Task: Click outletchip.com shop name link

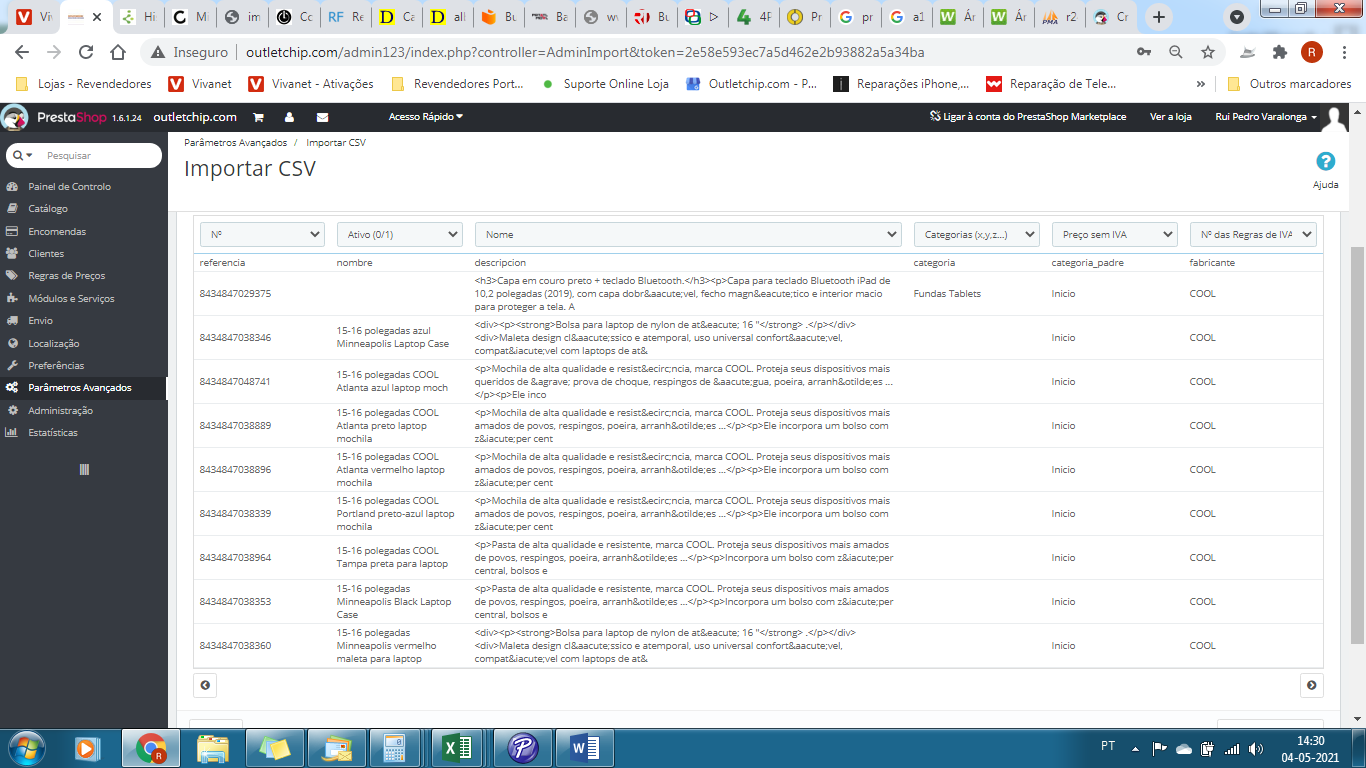Action: [x=195, y=117]
